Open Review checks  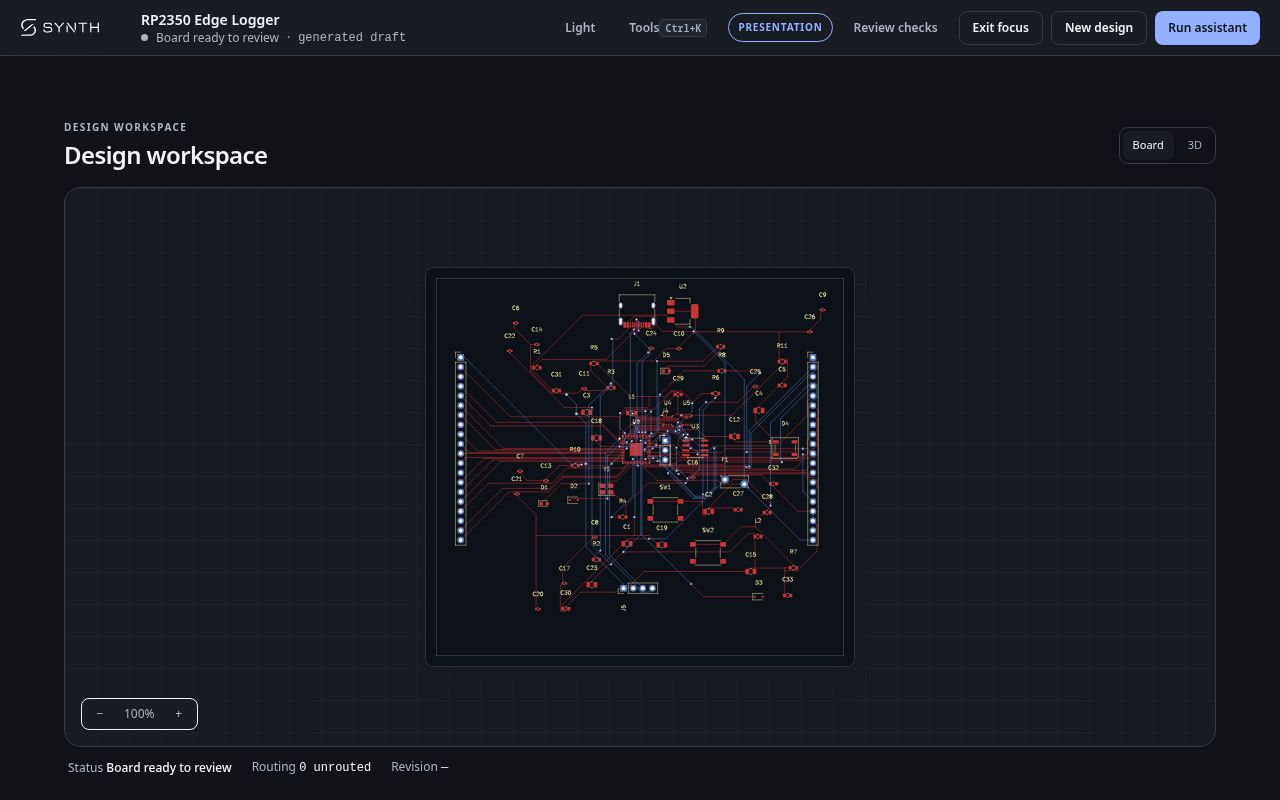[895, 27]
